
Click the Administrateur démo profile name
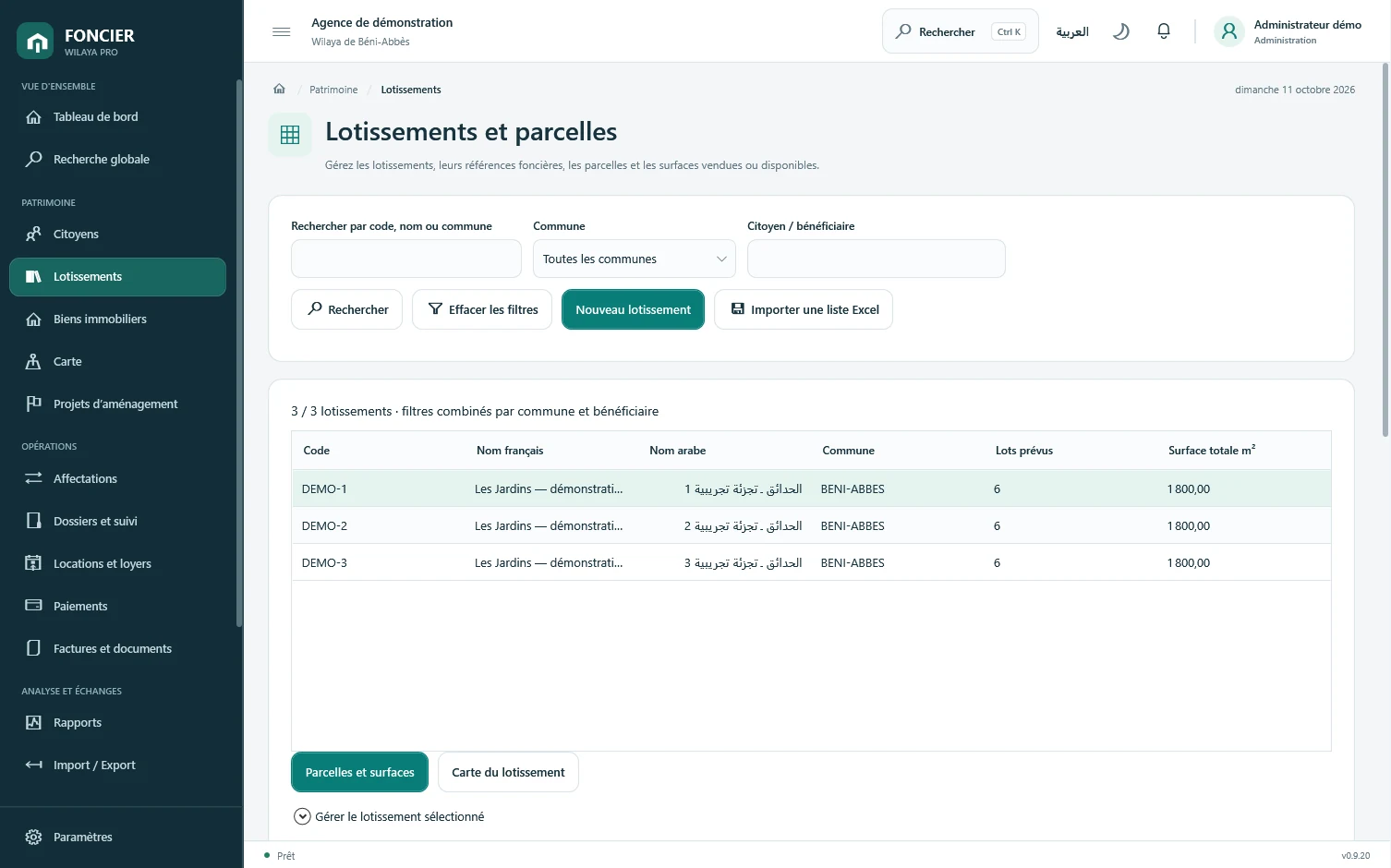coord(1308,25)
